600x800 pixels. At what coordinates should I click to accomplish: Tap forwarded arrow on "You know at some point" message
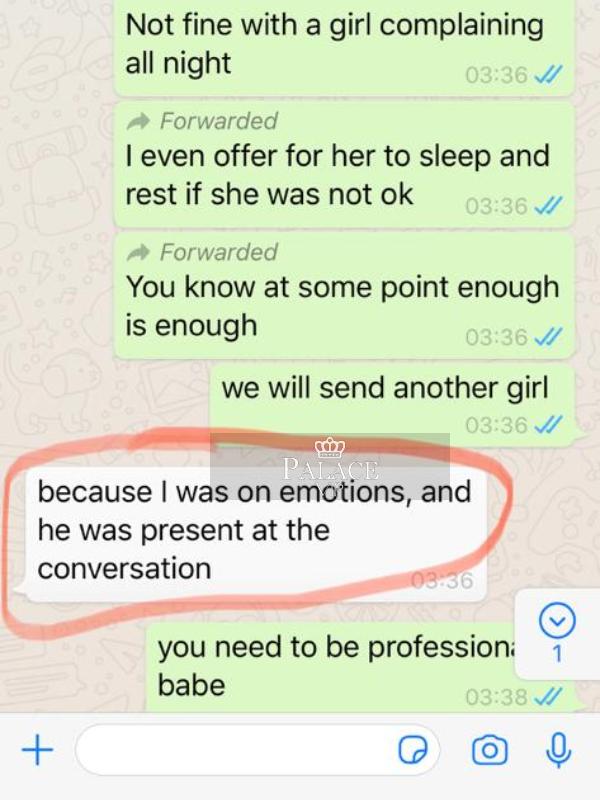(x=137, y=253)
